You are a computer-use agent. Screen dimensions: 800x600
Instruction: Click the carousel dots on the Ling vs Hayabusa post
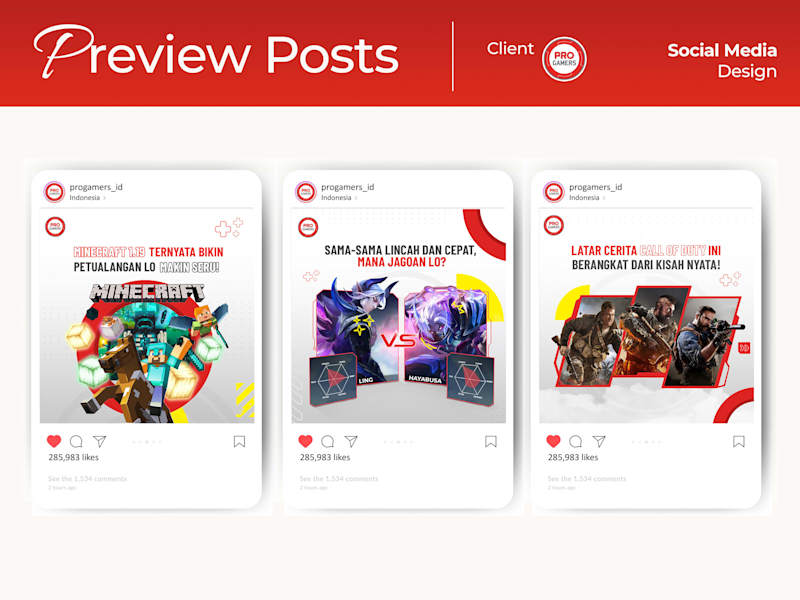(398, 442)
